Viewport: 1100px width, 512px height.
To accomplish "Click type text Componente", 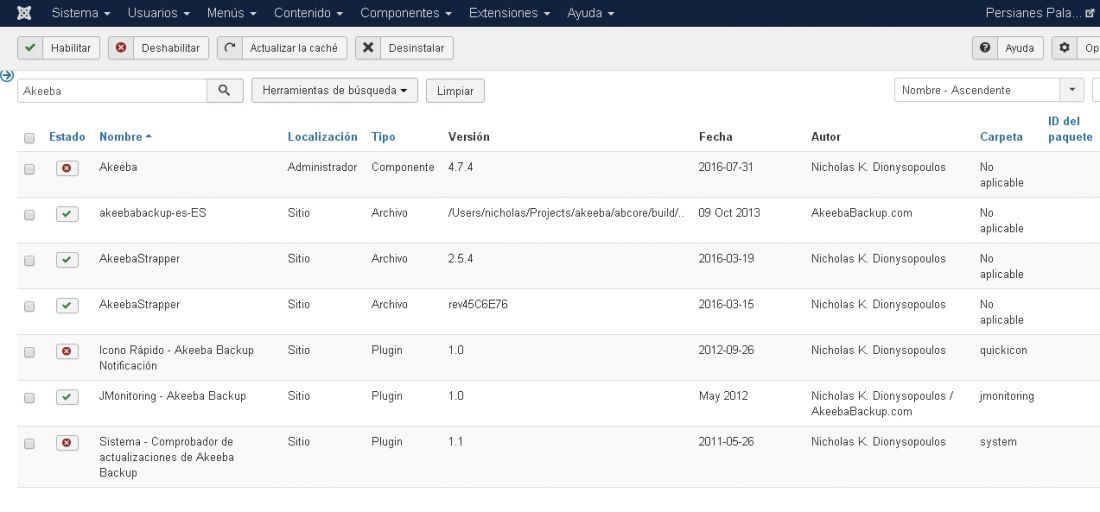I will pos(403,167).
